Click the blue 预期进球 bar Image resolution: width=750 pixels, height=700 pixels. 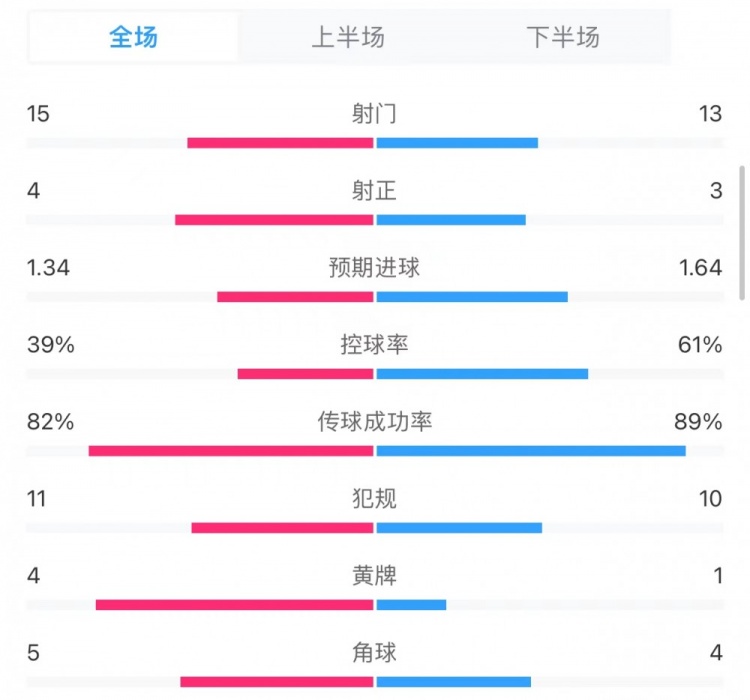pyautogui.click(x=472, y=296)
